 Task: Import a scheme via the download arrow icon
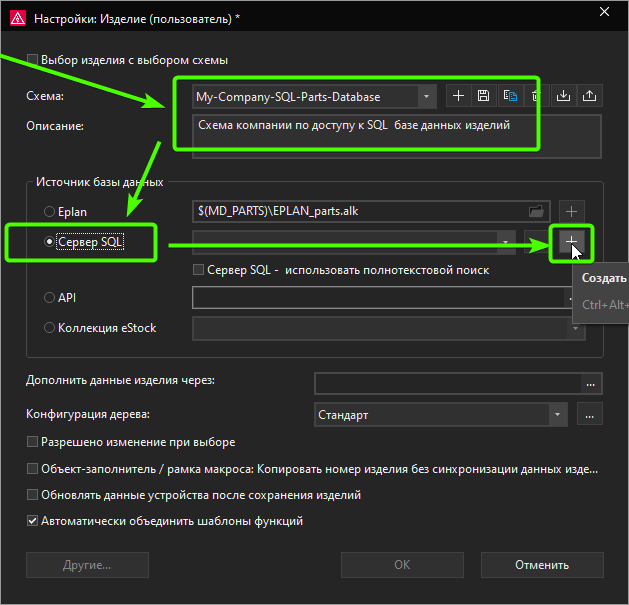point(564,96)
